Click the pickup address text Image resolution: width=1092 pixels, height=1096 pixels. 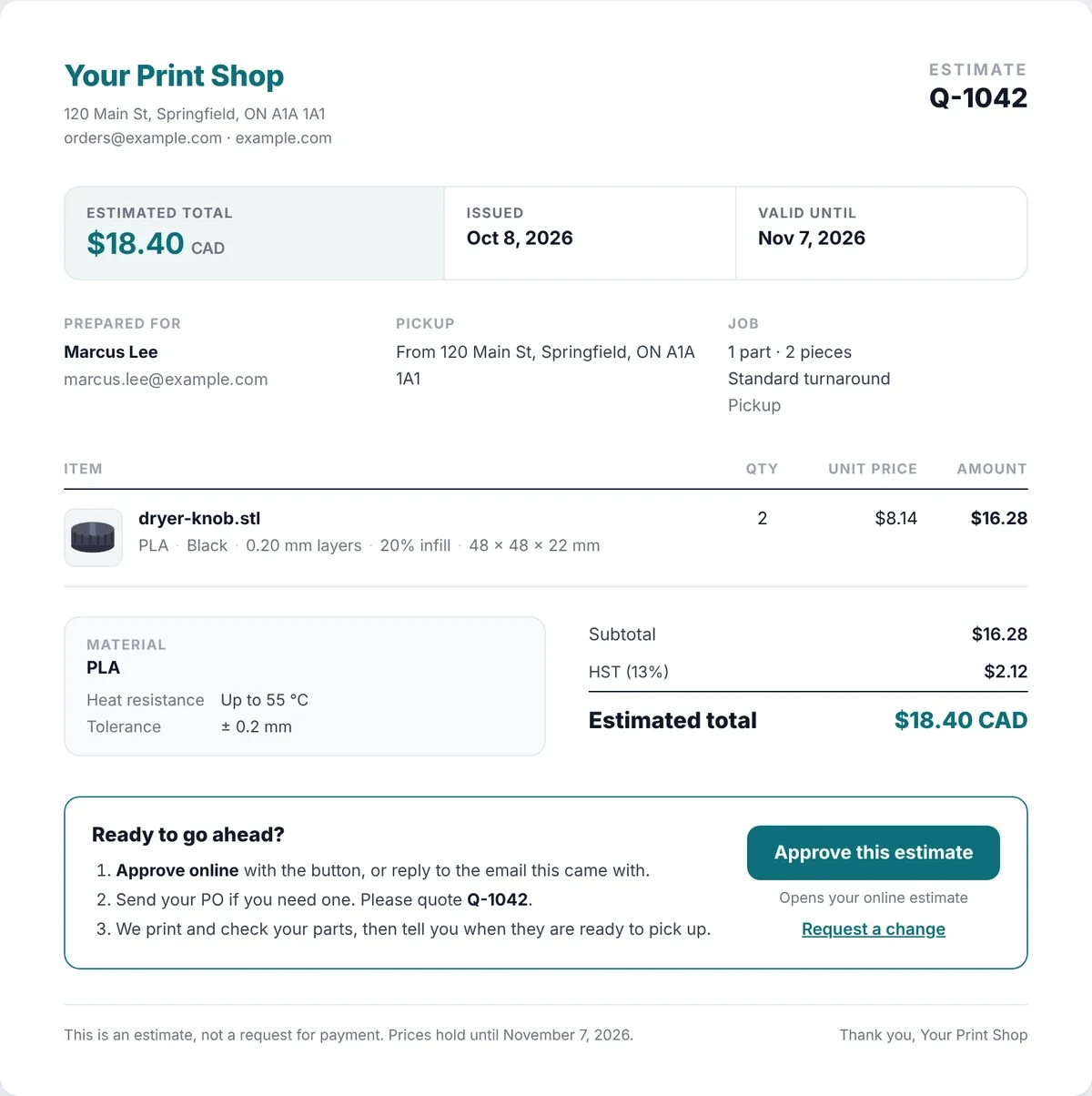[x=545, y=365]
